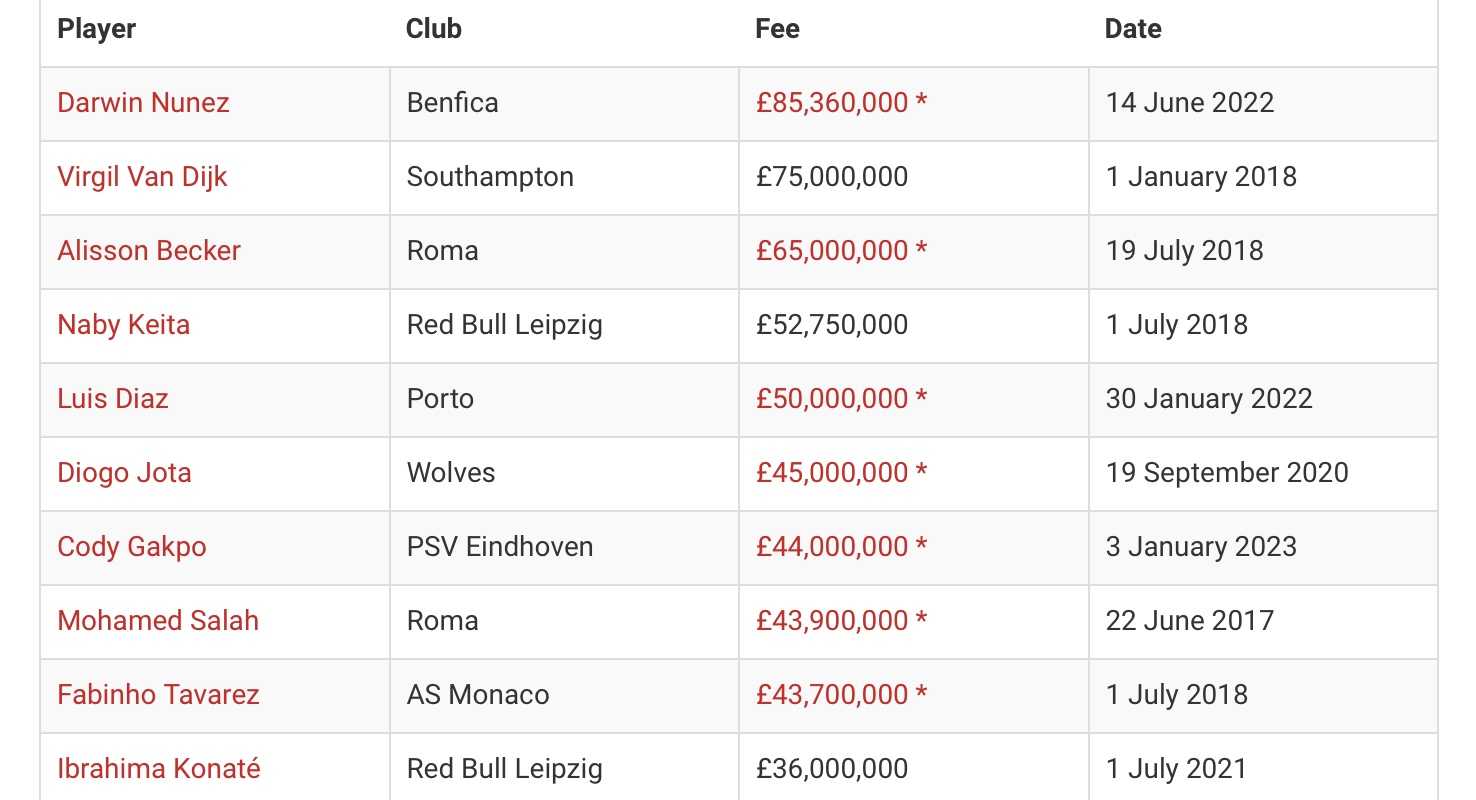Open the Naby Keita player link
1476x800 pixels.
pyautogui.click(x=123, y=325)
